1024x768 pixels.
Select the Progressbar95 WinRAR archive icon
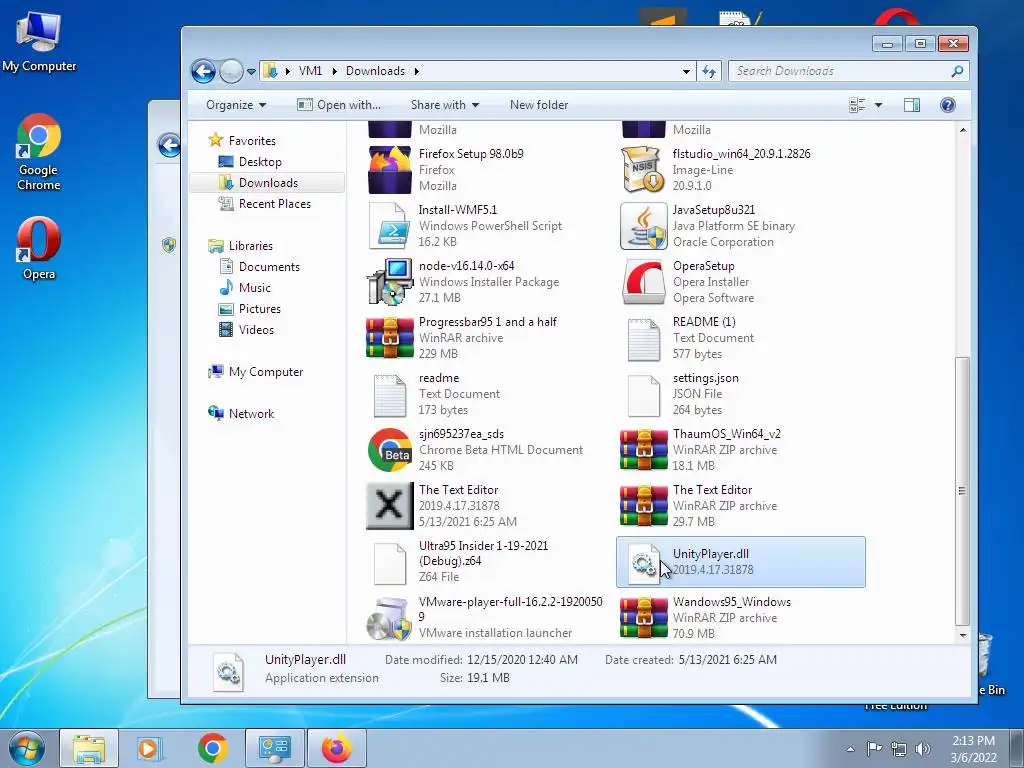[390, 338]
